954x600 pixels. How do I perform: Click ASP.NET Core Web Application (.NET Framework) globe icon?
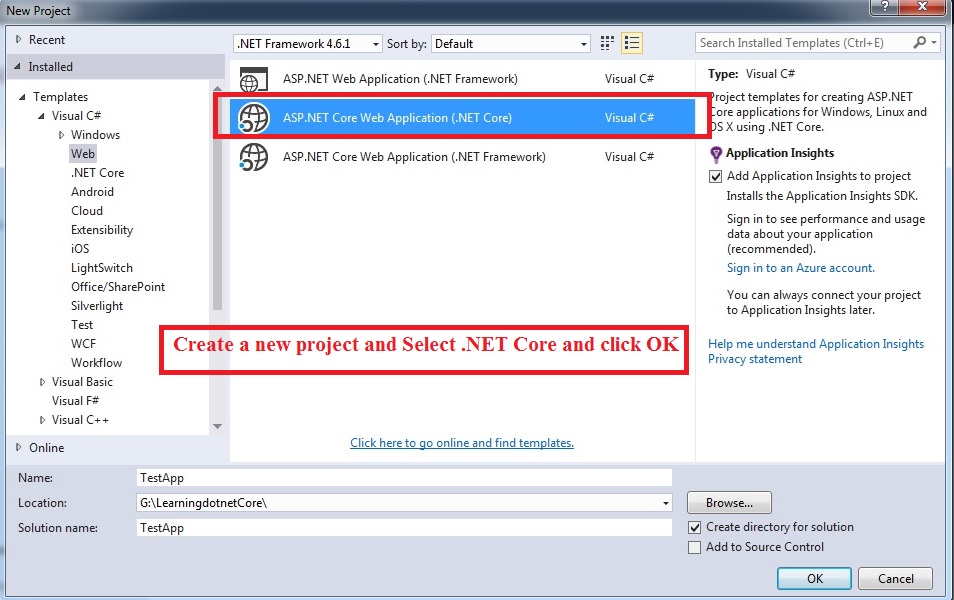[x=253, y=157]
